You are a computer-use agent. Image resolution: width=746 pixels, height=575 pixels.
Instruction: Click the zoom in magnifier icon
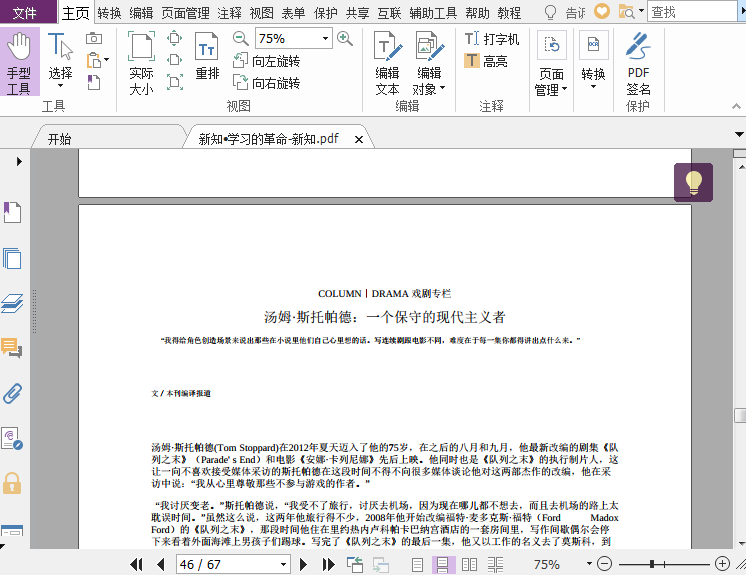point(344,38)
